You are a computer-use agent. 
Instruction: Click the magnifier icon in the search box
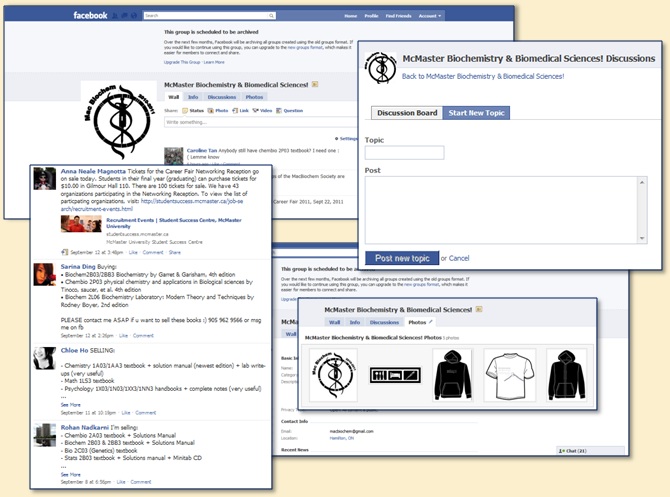point(271,16)
